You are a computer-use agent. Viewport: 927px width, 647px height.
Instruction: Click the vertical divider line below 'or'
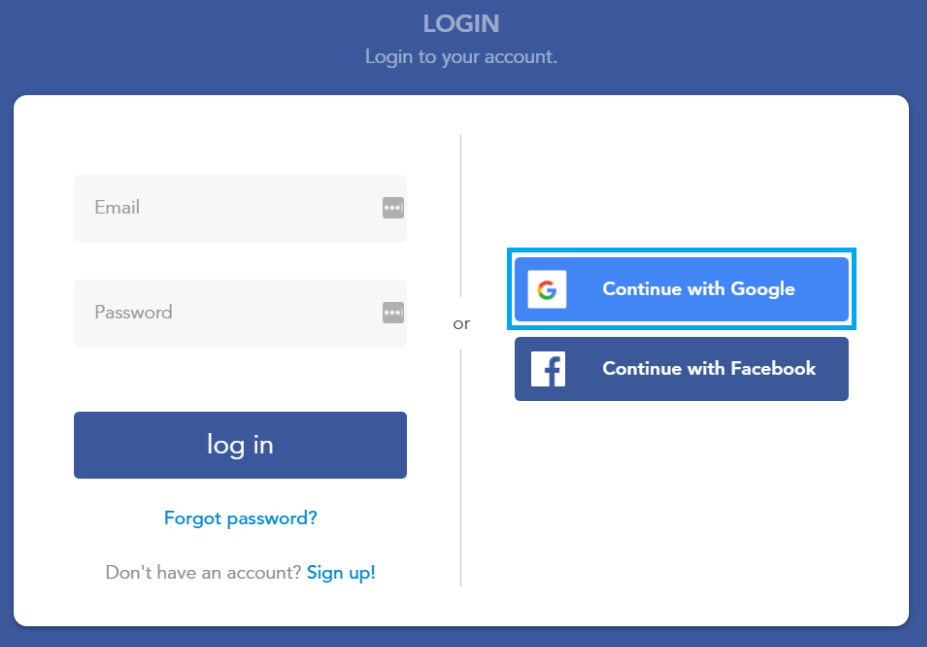point(461,467)
